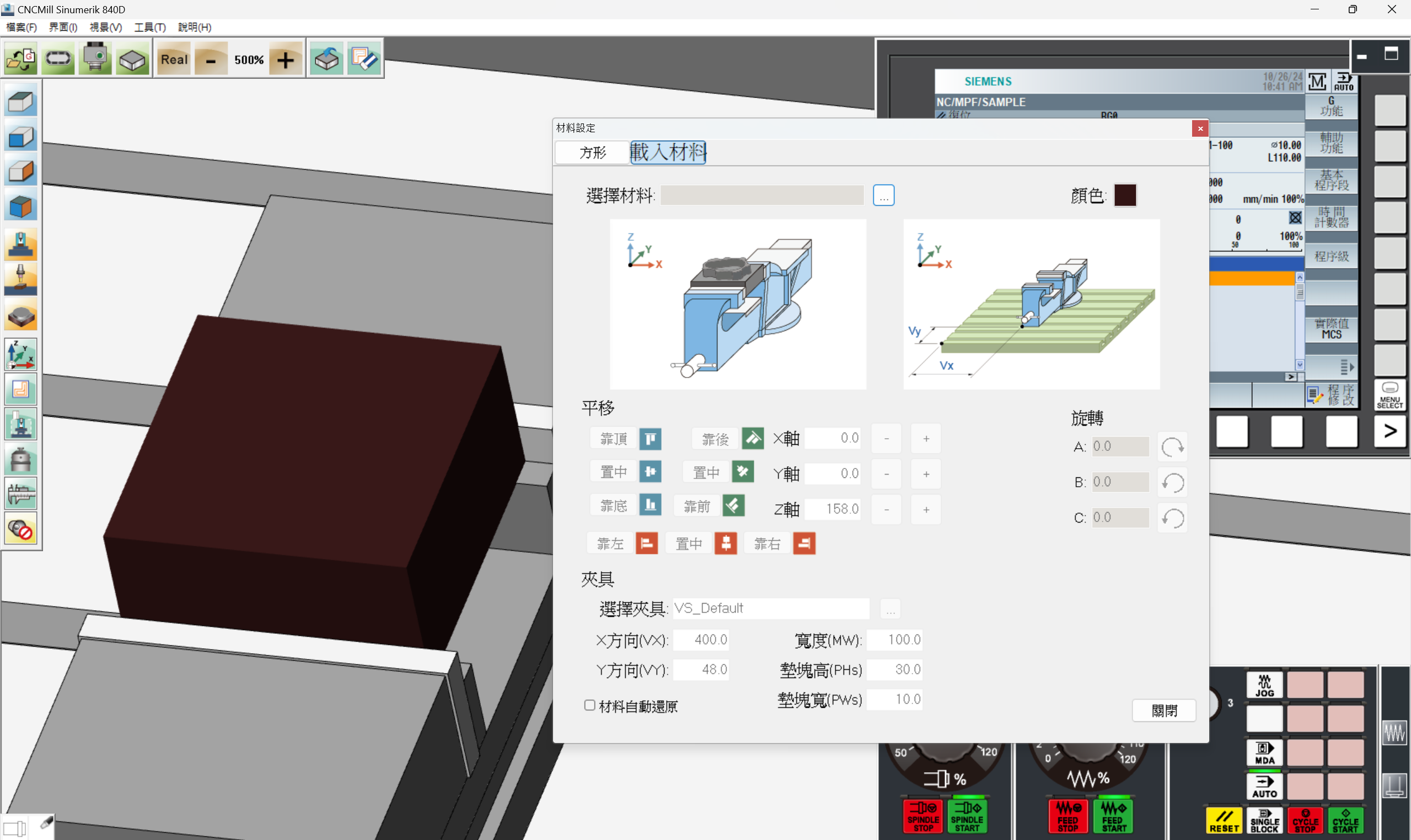Viewport: 1411px width, 840px height.
Task: Select the blue shaded cube view icon
Action: click(x=21, y=136)
